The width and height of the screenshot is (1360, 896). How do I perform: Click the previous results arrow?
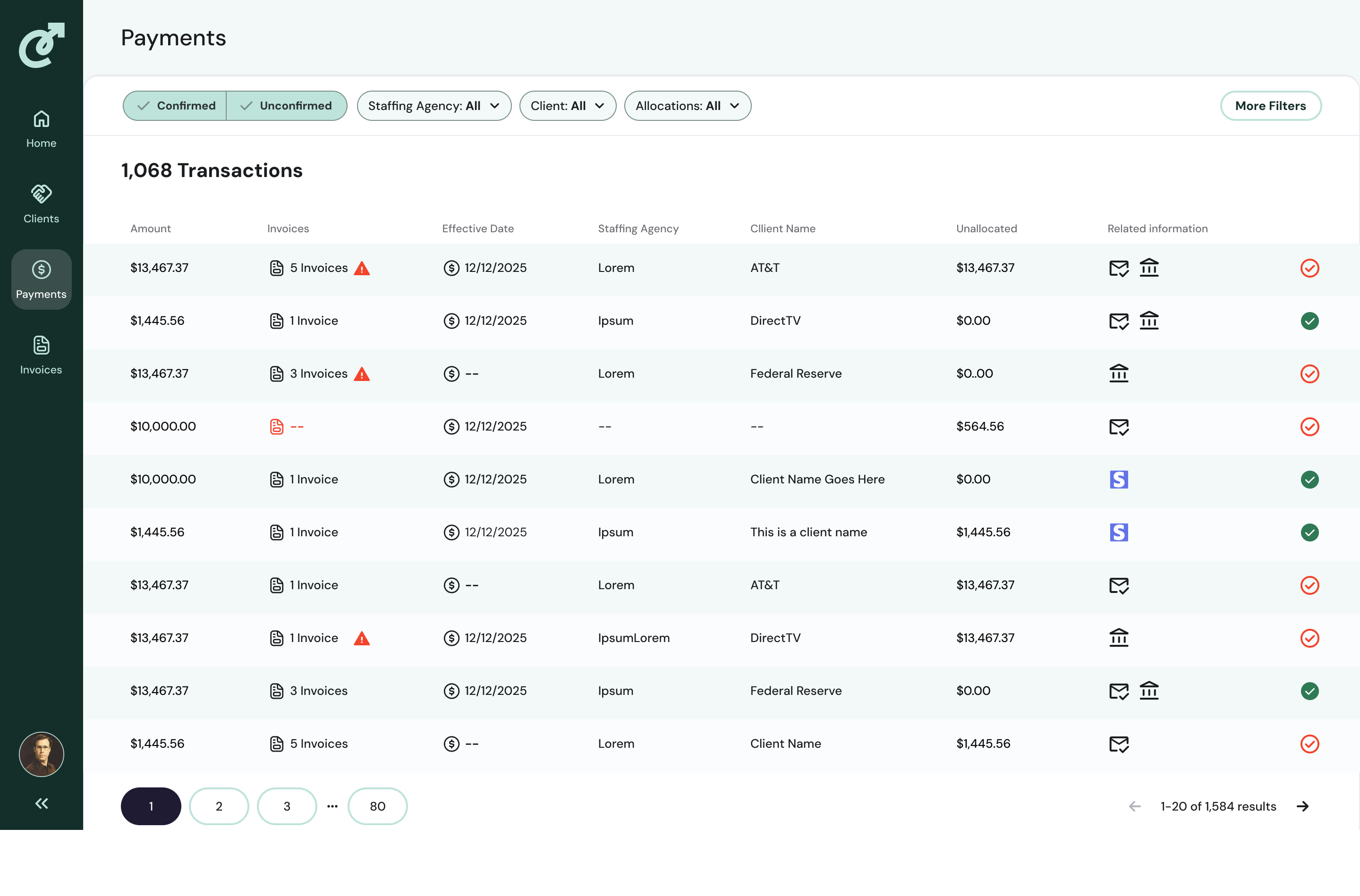1135,806
